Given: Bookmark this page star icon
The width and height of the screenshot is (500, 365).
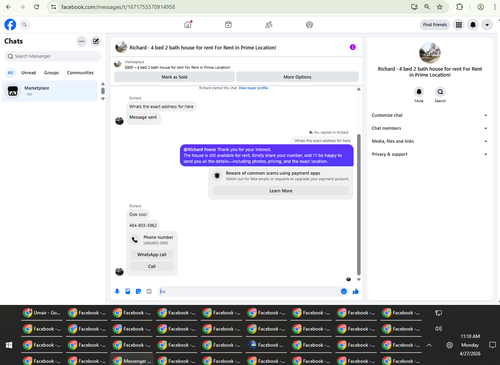Looking at the screenshot, I should pos(440,7).
